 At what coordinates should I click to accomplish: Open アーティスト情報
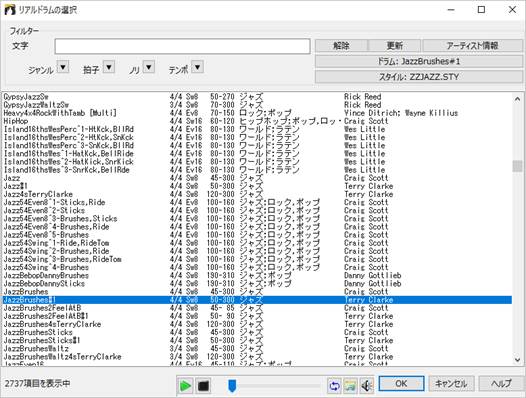click(x=472, y=46)
